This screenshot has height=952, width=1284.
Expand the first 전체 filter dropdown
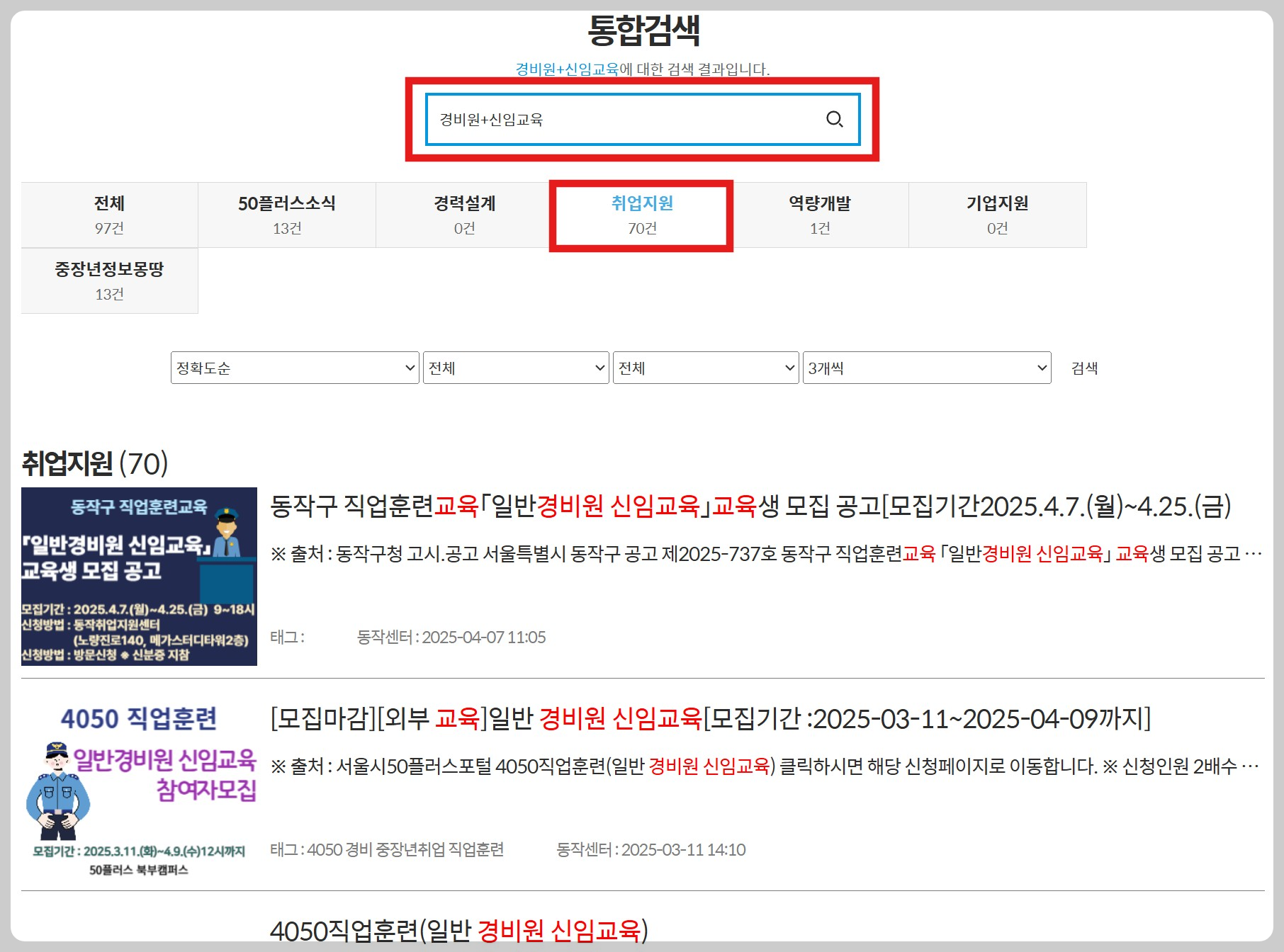(x=516, y=368)
